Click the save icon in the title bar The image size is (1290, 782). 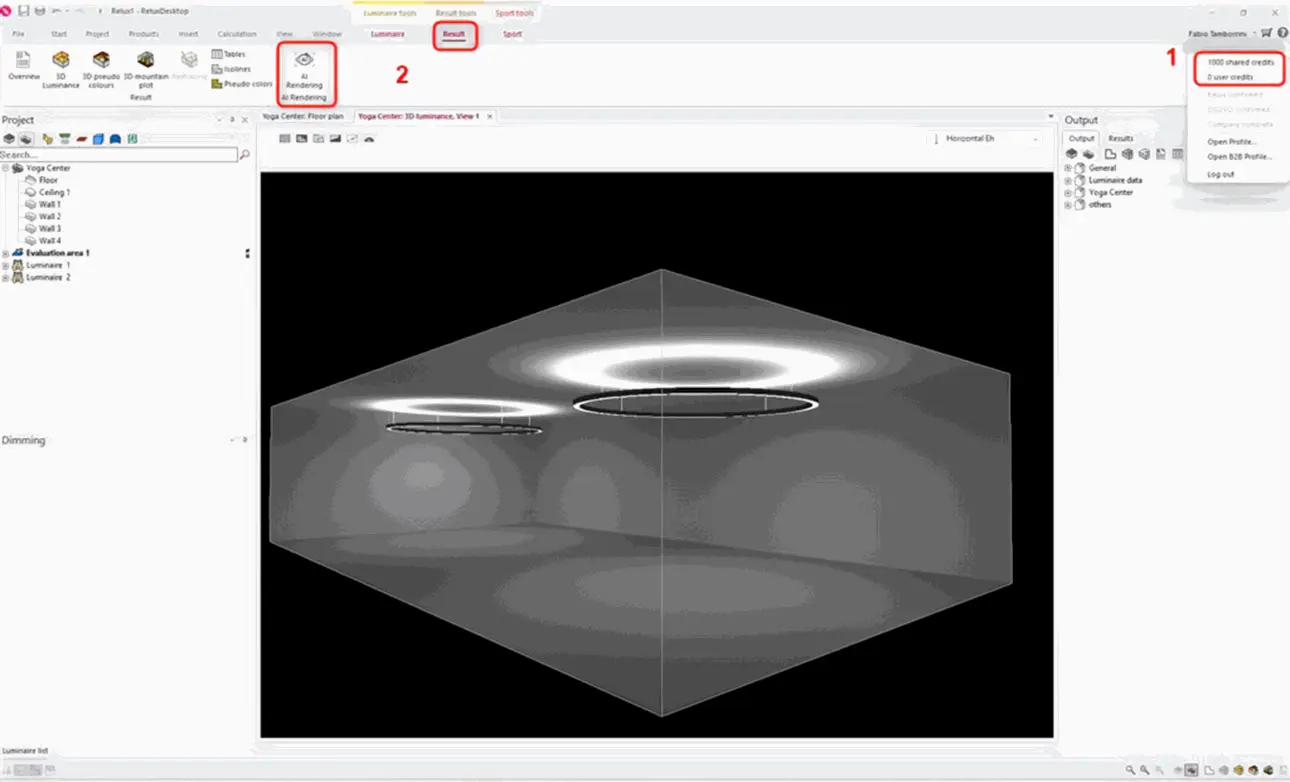click(x=23, y=11)
